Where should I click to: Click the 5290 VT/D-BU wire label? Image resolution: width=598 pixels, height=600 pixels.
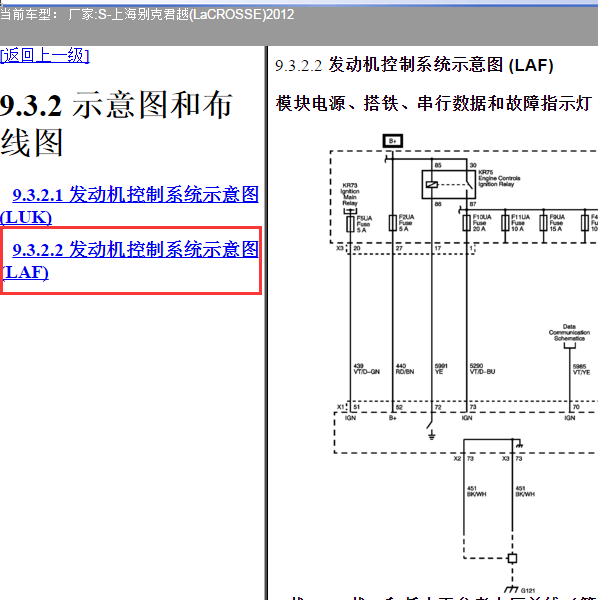[x=482, y=369]
